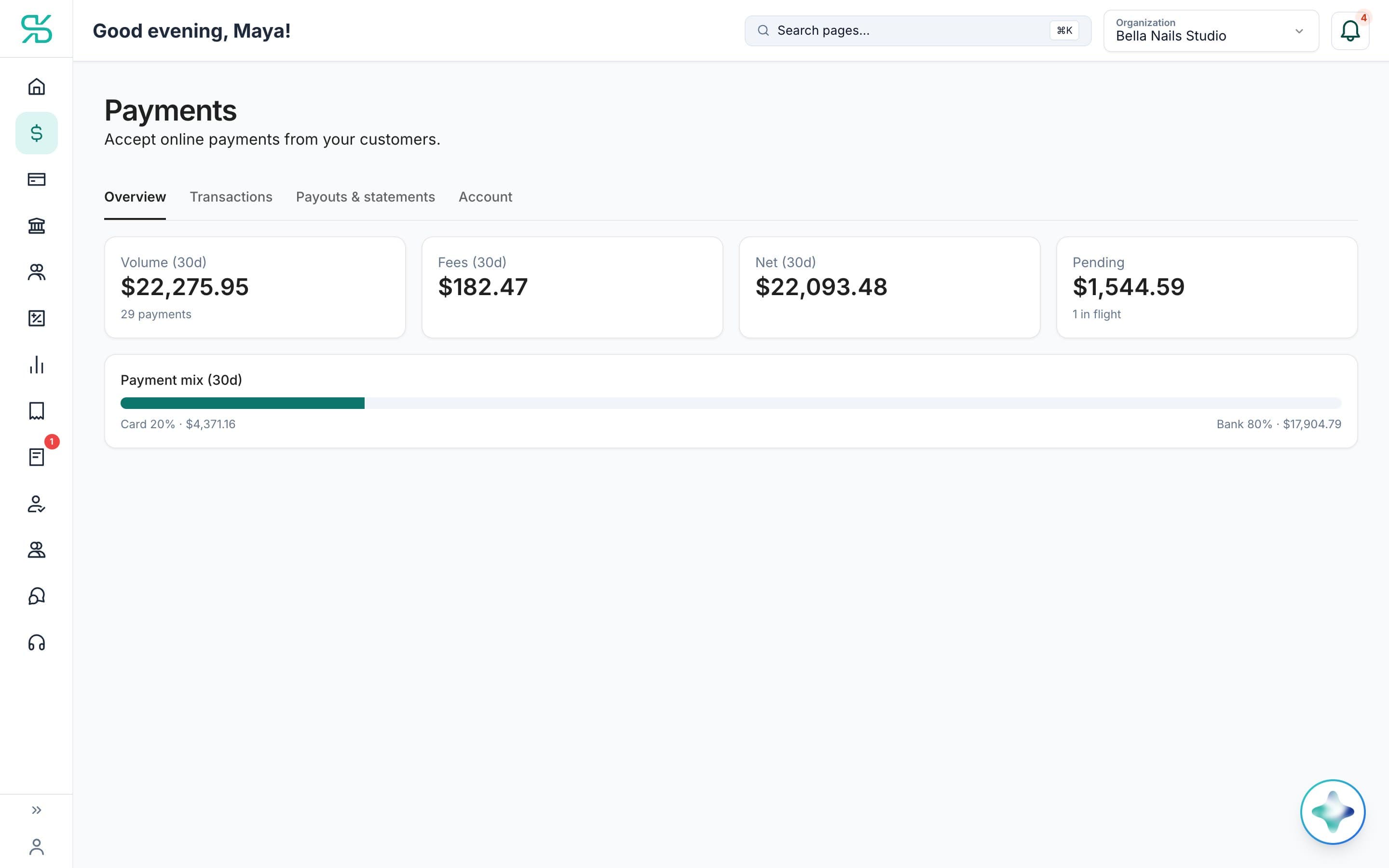Click the Search pages input field
The width and height of the screenshot is (1389, 868).
(918, 30)
